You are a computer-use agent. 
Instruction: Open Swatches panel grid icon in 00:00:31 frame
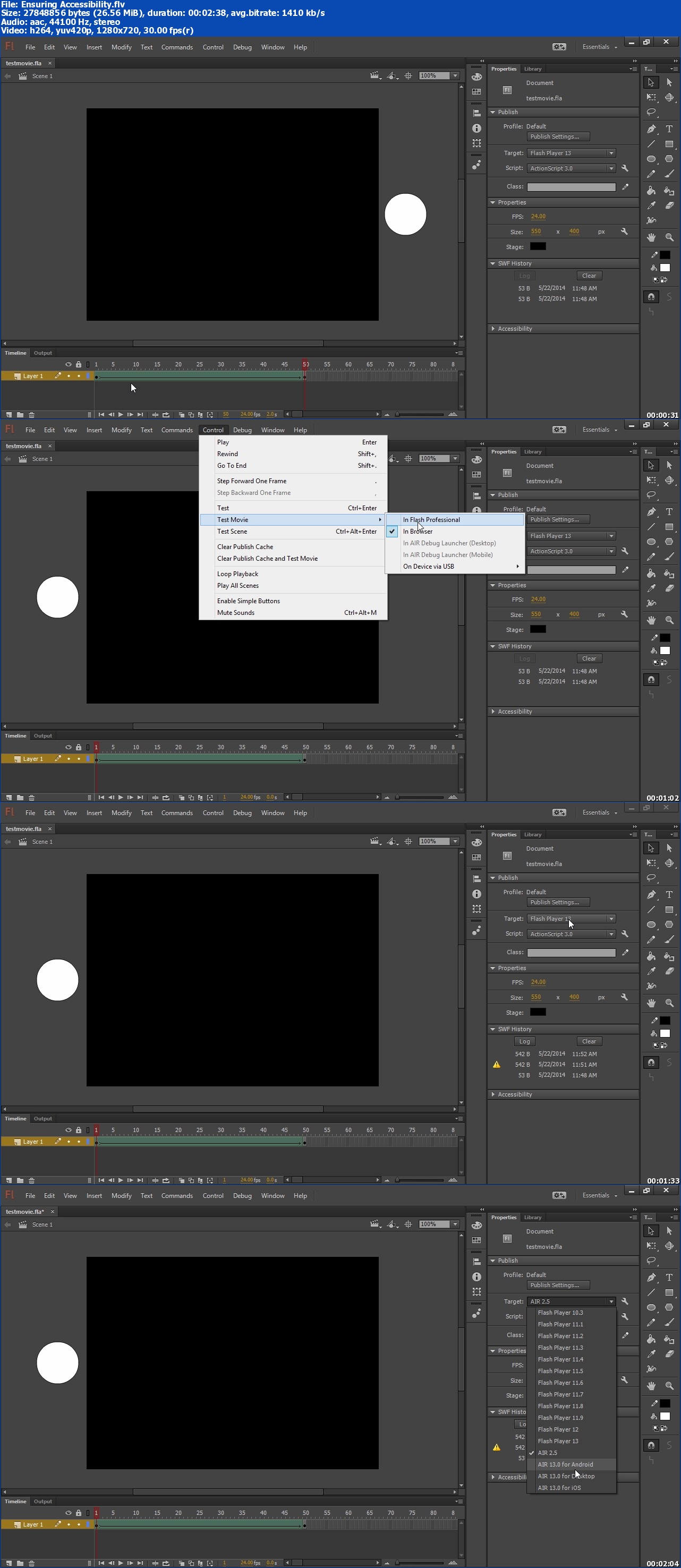[x=476, y=92]
